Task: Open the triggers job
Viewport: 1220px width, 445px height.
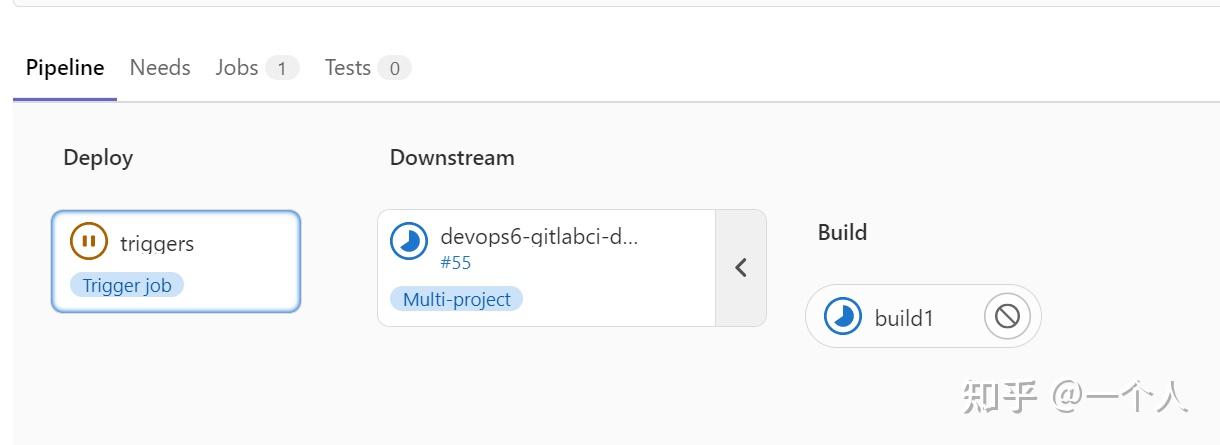Action: pyautogui.click(x=157, y=243)
